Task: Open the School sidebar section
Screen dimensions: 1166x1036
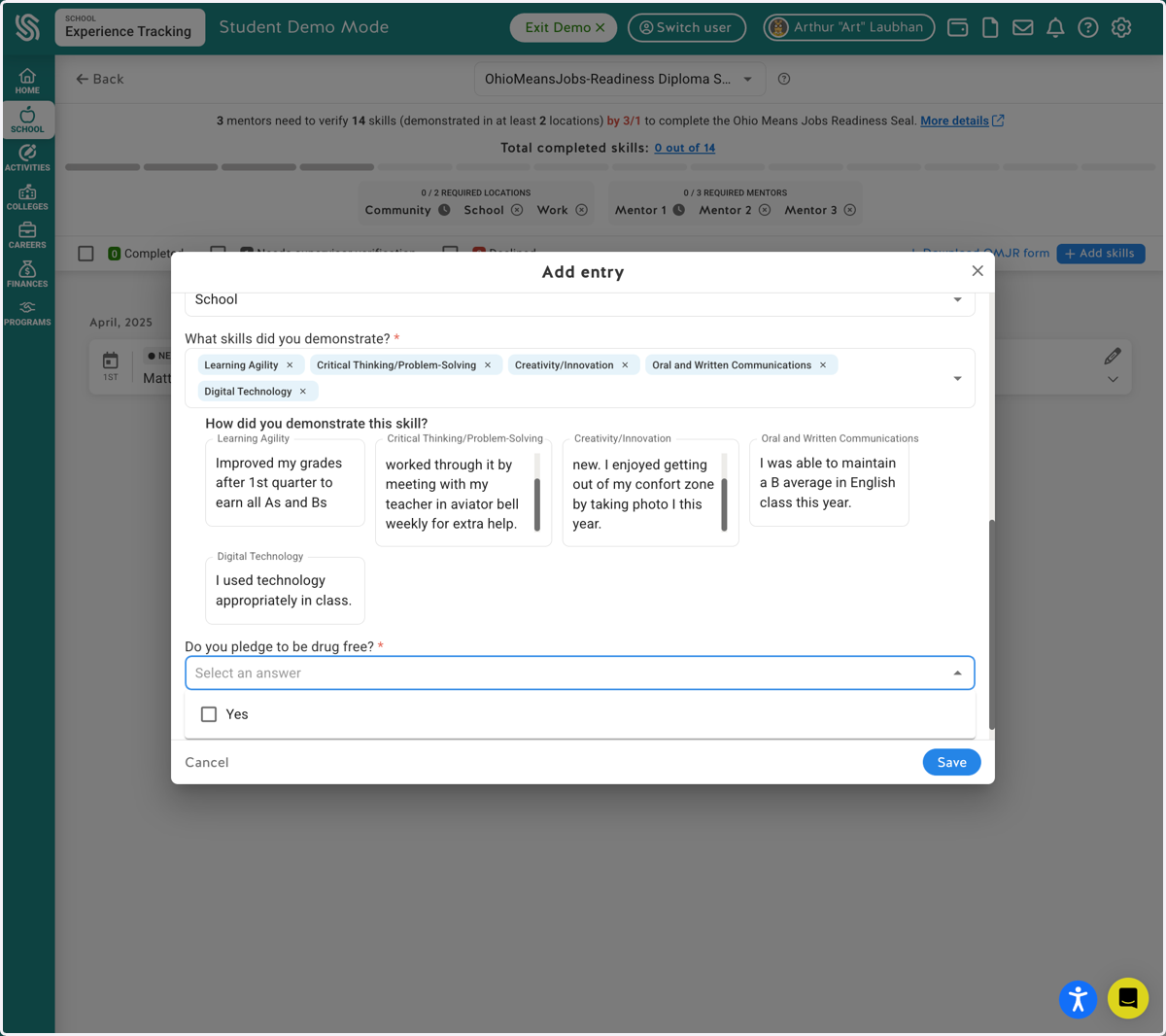Action: [x=27, y=120]
